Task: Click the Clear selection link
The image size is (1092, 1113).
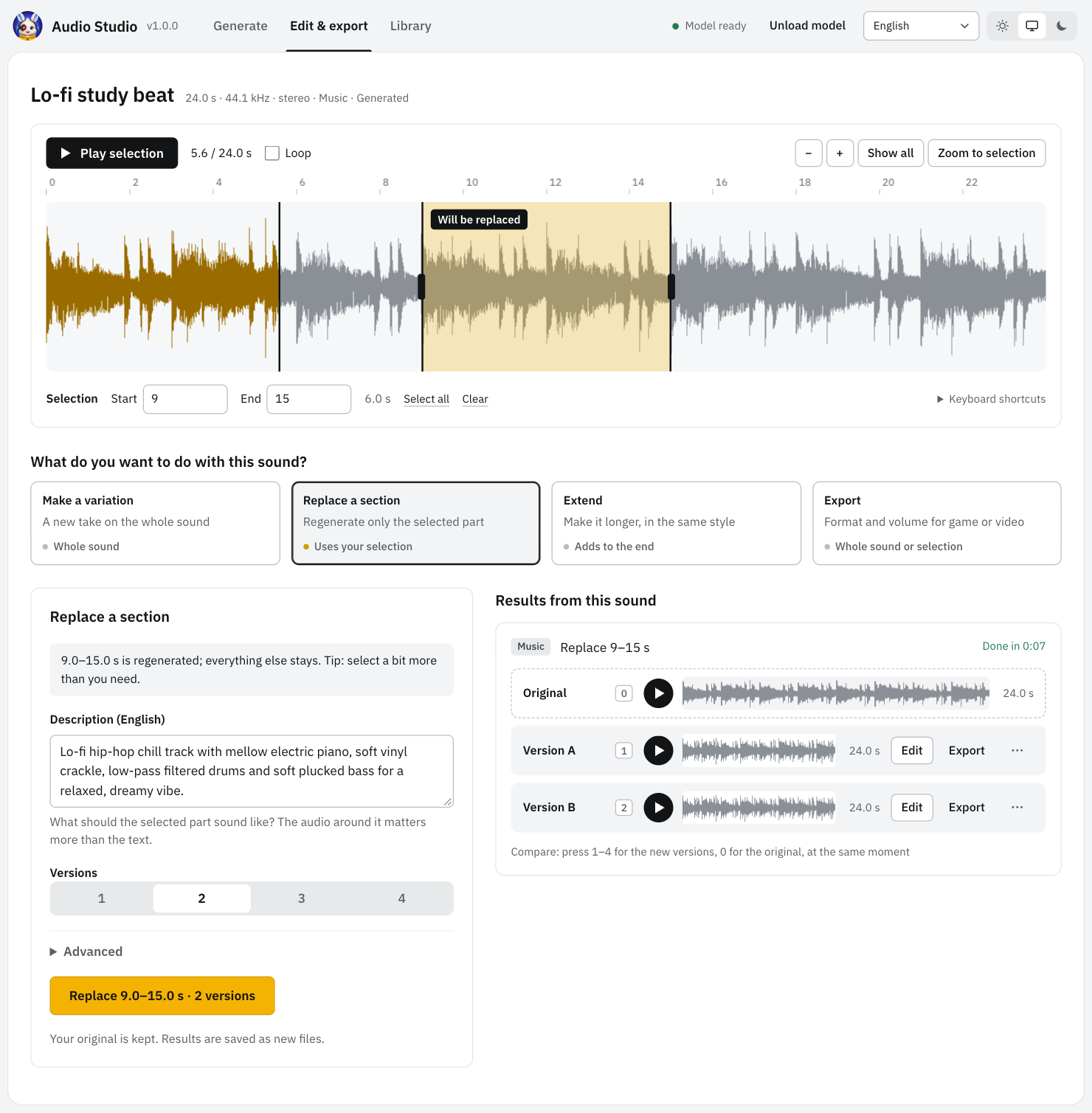Action: pyautogui.click(x=475, y=399)
